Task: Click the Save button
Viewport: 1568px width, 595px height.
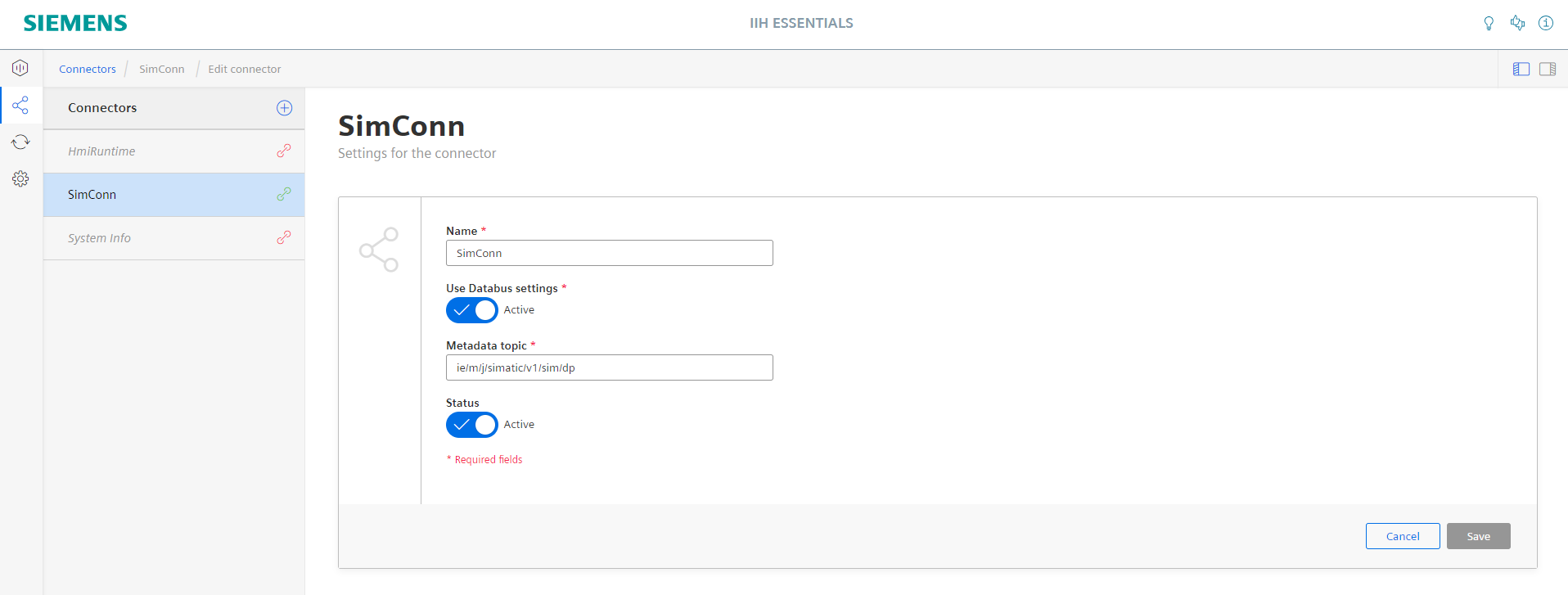Action: point(1479,536)
